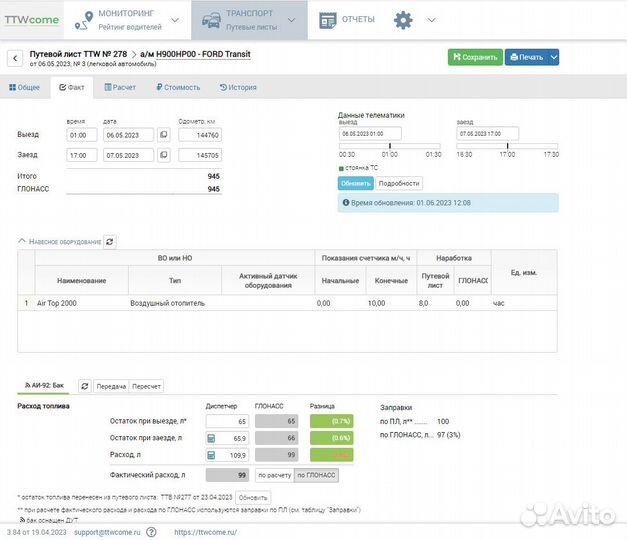
Task: Switch to the Стоимость tab
Action: click(178, 87)
